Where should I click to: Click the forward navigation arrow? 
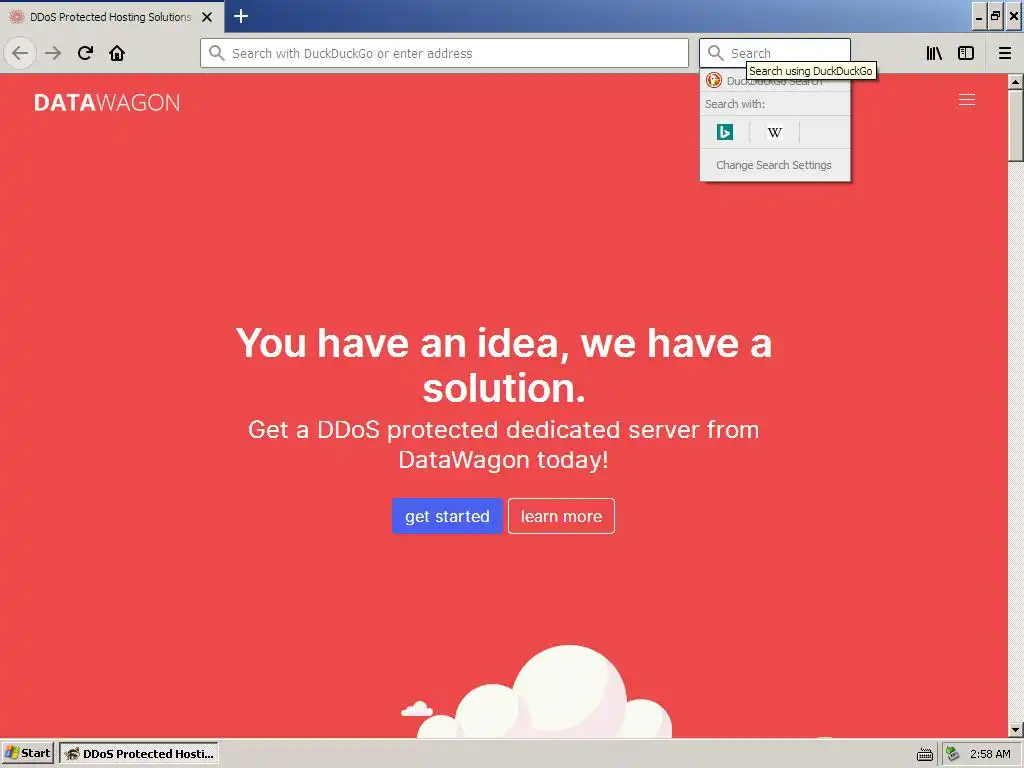pyautogui.click(x=53, y=53)
